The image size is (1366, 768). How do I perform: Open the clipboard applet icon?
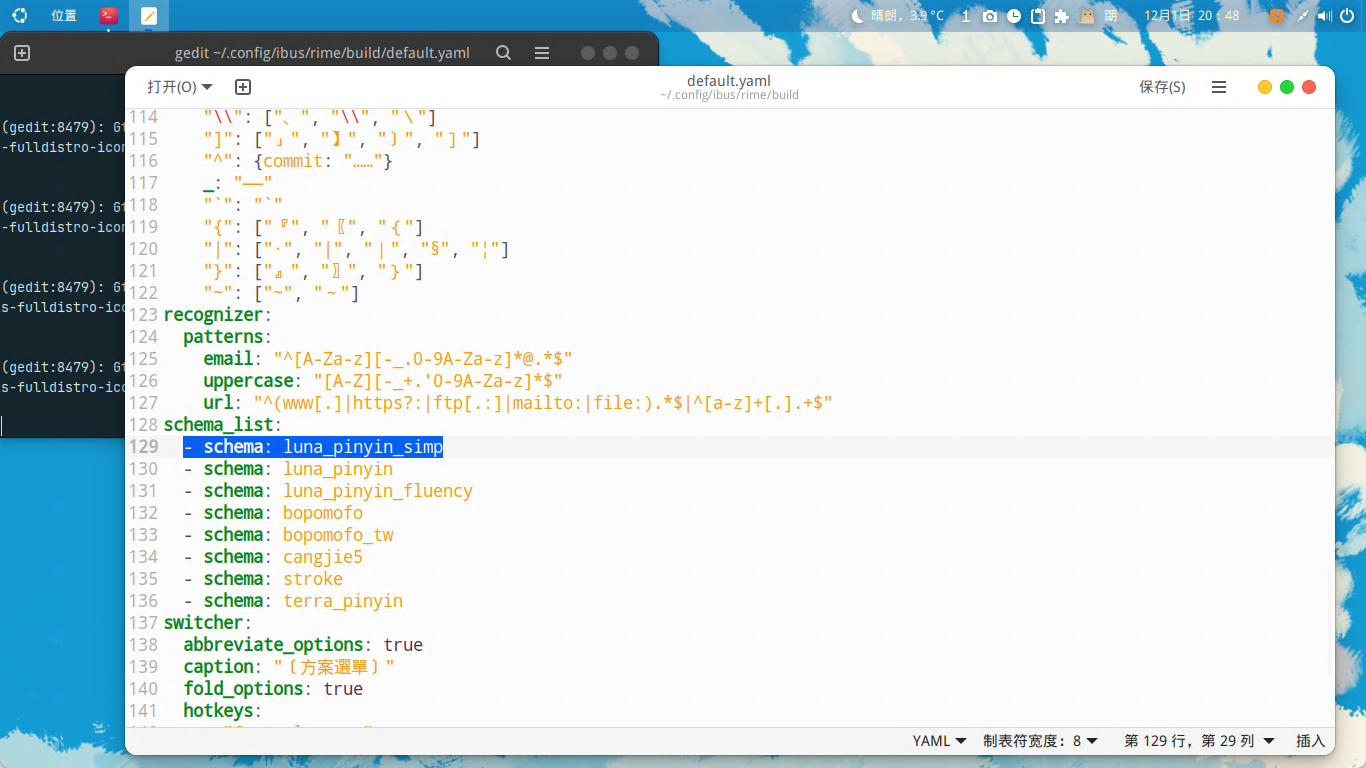click(x=1038, y=15)
